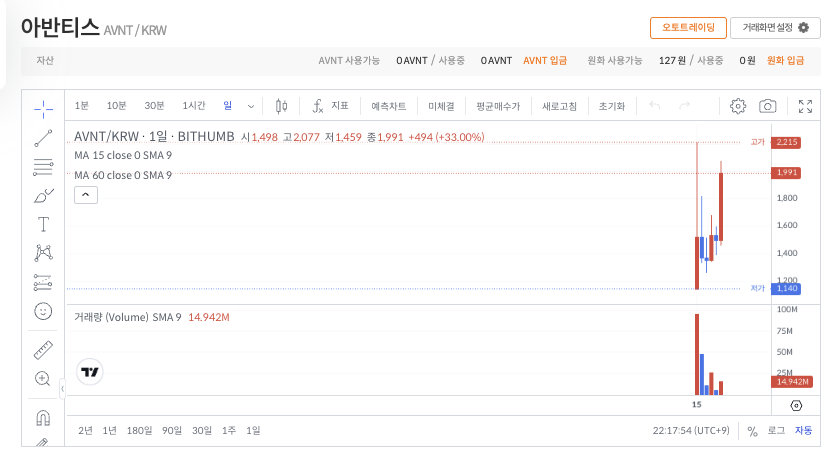Toggle the magnet snap mode
Viewport: 840px width, 460px height.
coord(43,417)
